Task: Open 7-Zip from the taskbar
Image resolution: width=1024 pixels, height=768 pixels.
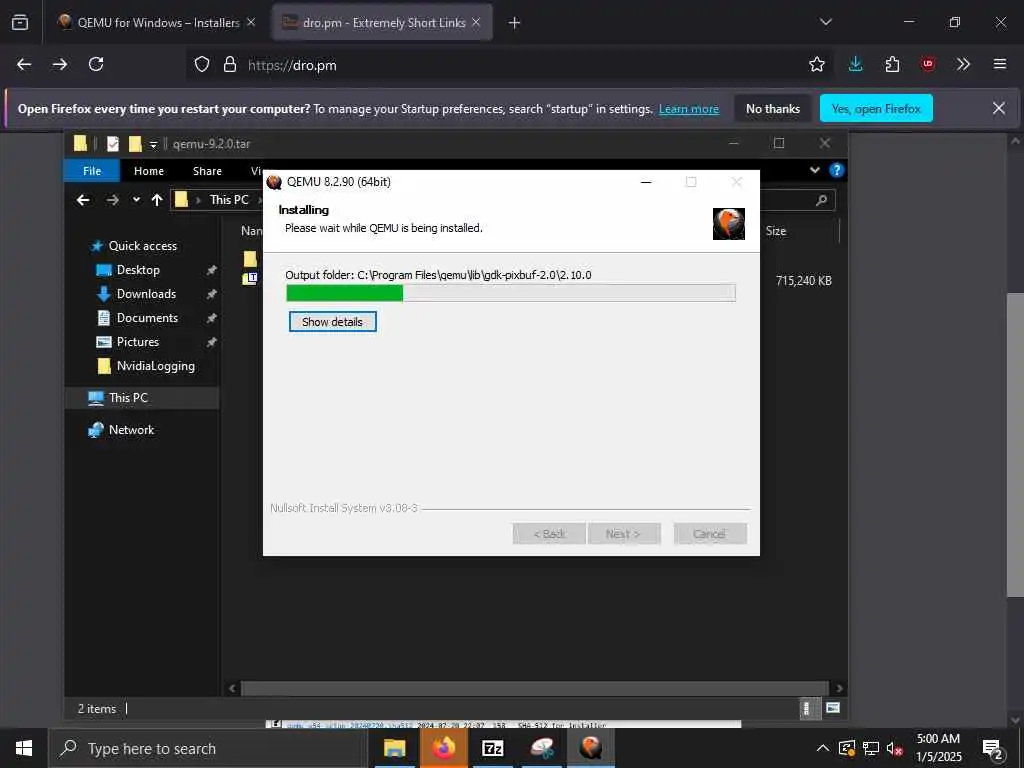Action: pyautogui.click(x=492, y=748)
